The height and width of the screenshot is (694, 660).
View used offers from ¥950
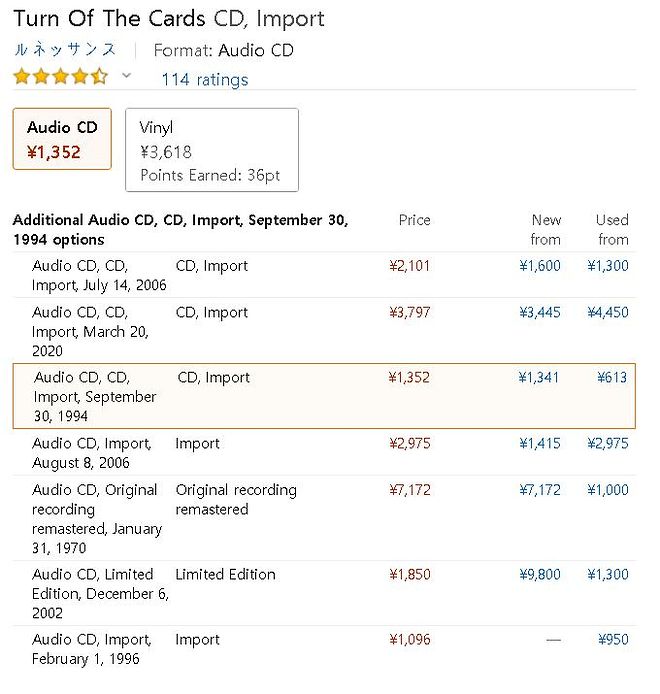(613, 639)
